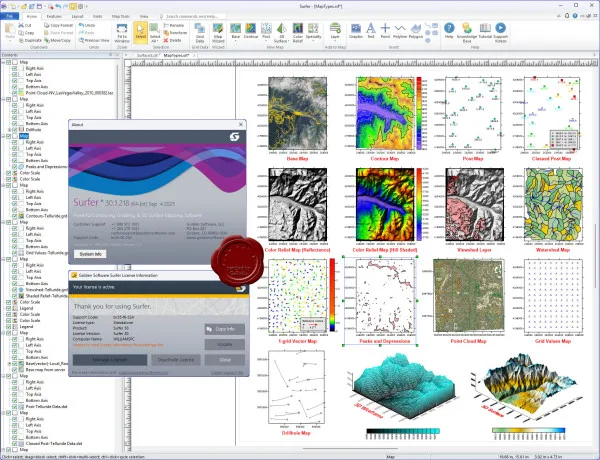Click Copy Format in ribbon
Viewport: 600px width, 460px height.
click(x=58, y=25)
